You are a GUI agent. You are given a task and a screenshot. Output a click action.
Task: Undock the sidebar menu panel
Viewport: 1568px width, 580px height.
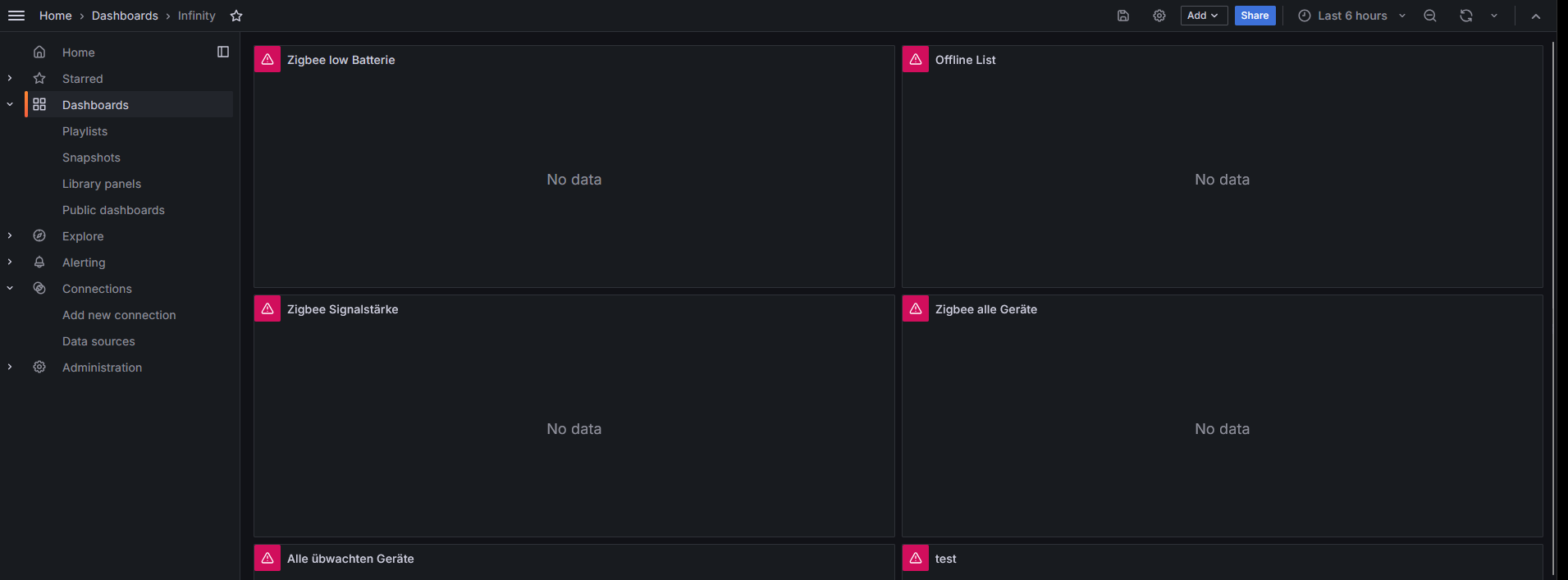tap(223, 52)
